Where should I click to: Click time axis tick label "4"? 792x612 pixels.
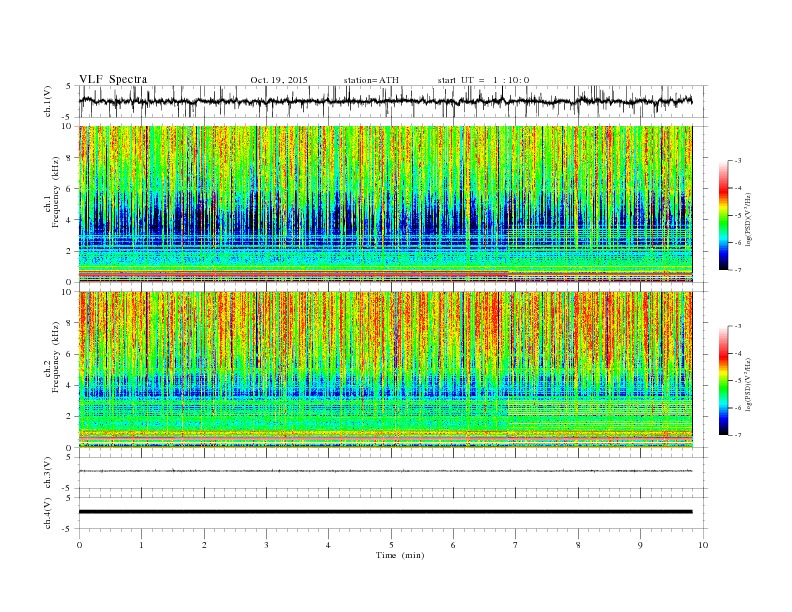click(x=328, y=545)
